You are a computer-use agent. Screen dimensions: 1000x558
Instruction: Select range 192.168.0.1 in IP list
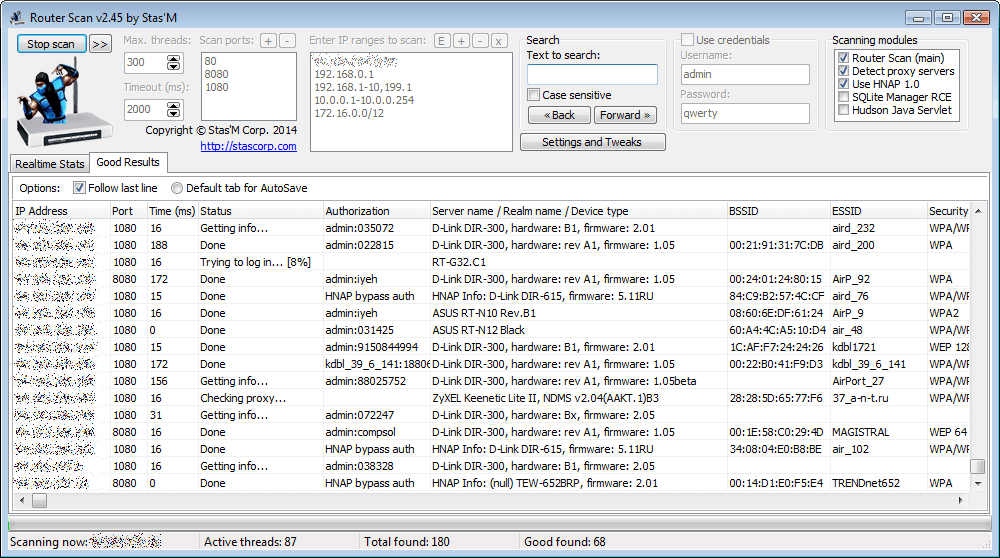click(344, 74)
